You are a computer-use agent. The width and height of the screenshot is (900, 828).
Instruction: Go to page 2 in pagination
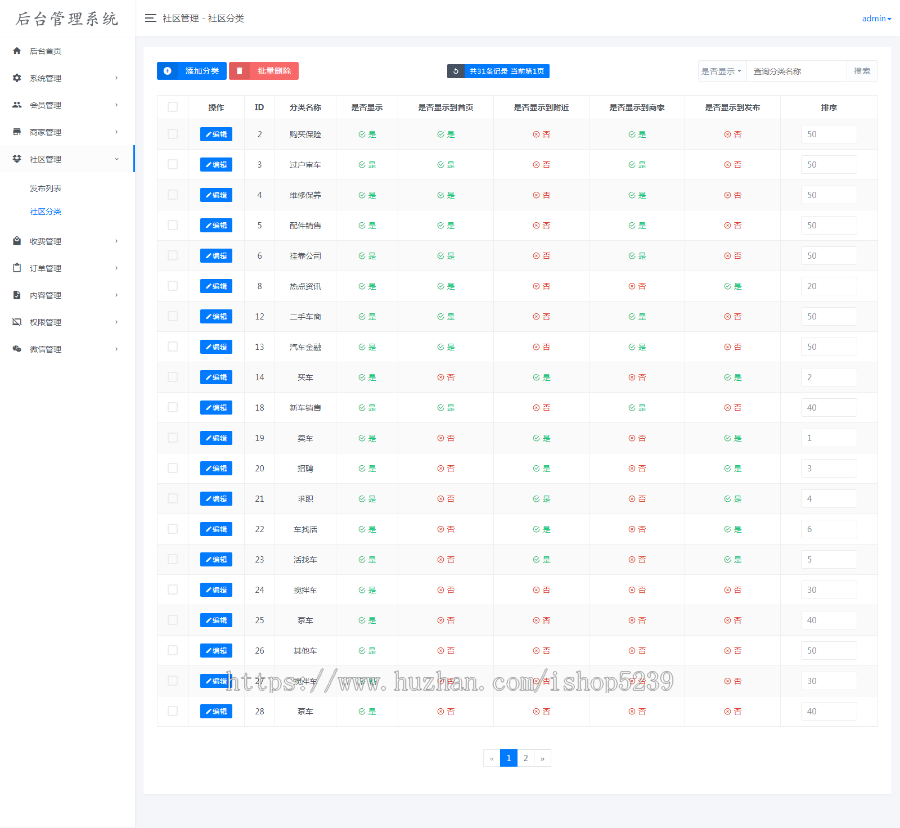pyautogui.click(x=525, y=758)
